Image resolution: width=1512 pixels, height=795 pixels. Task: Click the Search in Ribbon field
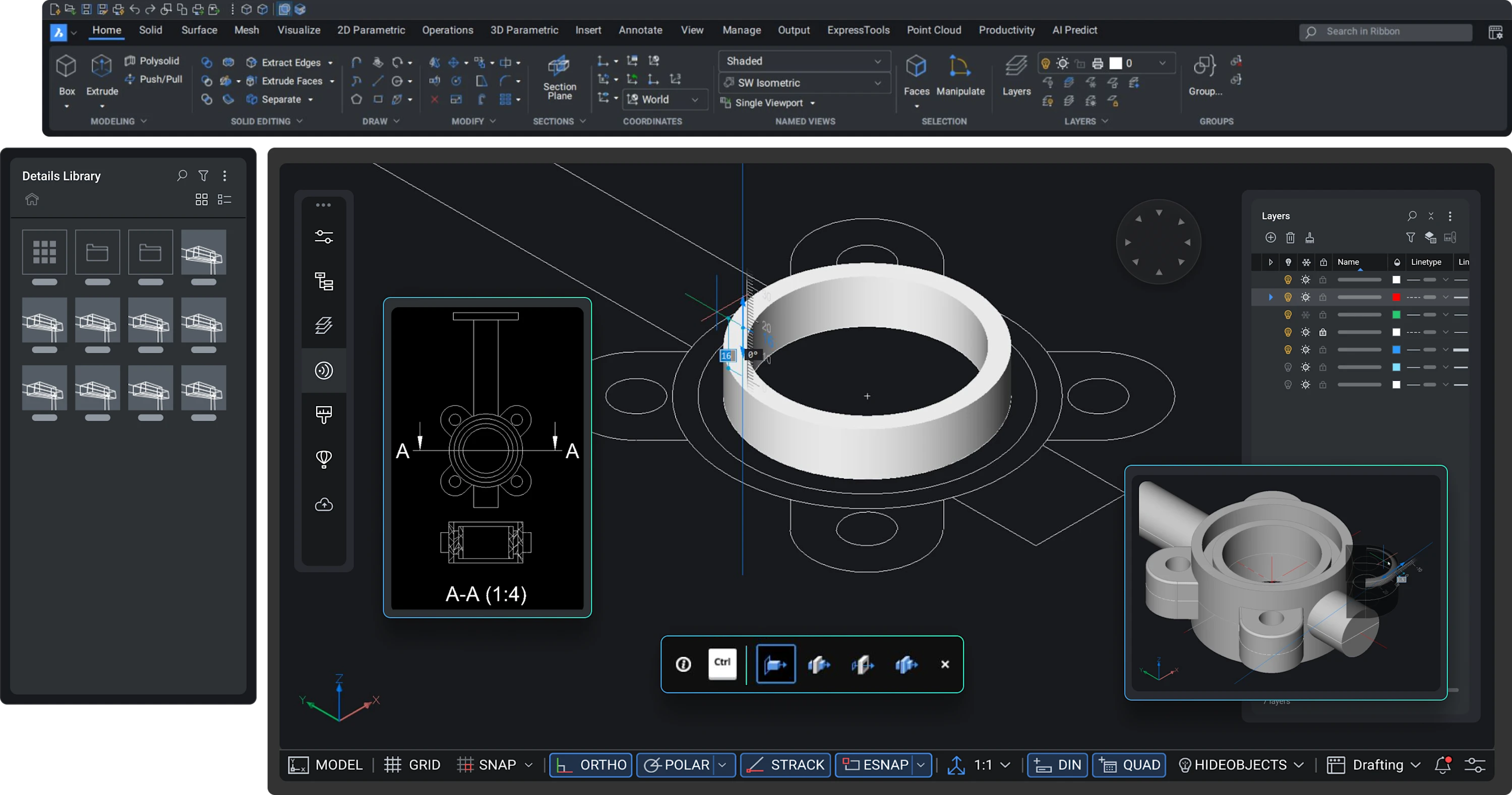[x=1385, y=32]
